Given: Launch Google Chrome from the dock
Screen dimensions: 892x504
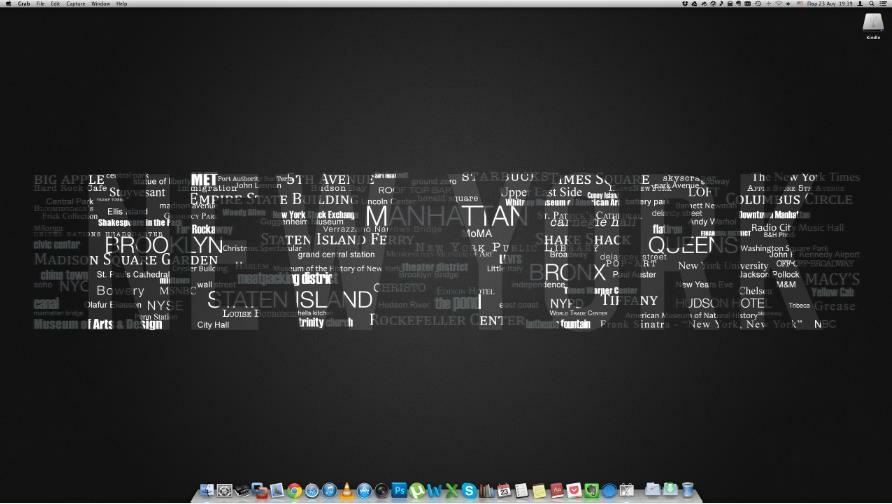Looking at the screenshot, I should click(x=295, y=490).
